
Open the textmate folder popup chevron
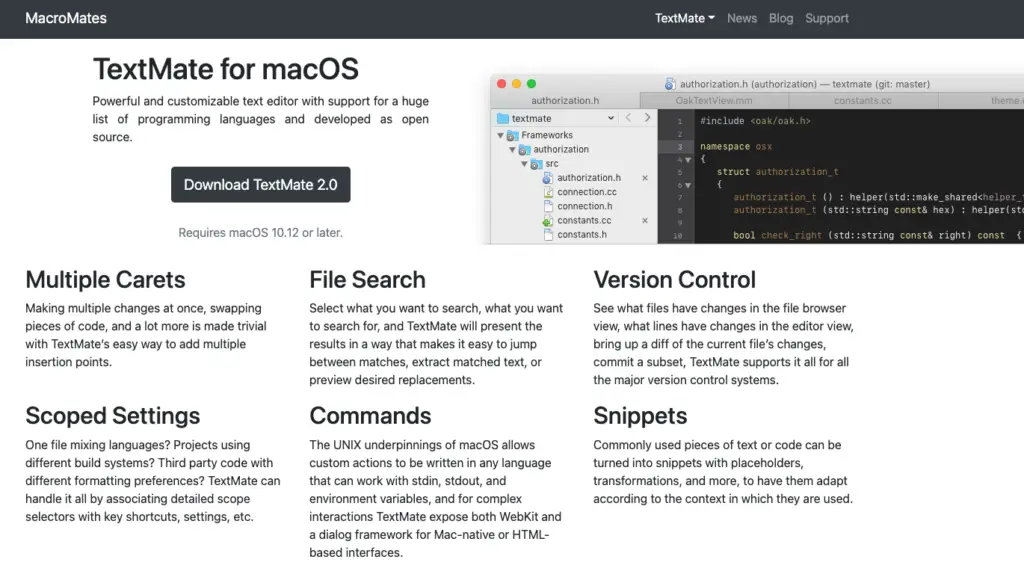(x=611, y=118)
